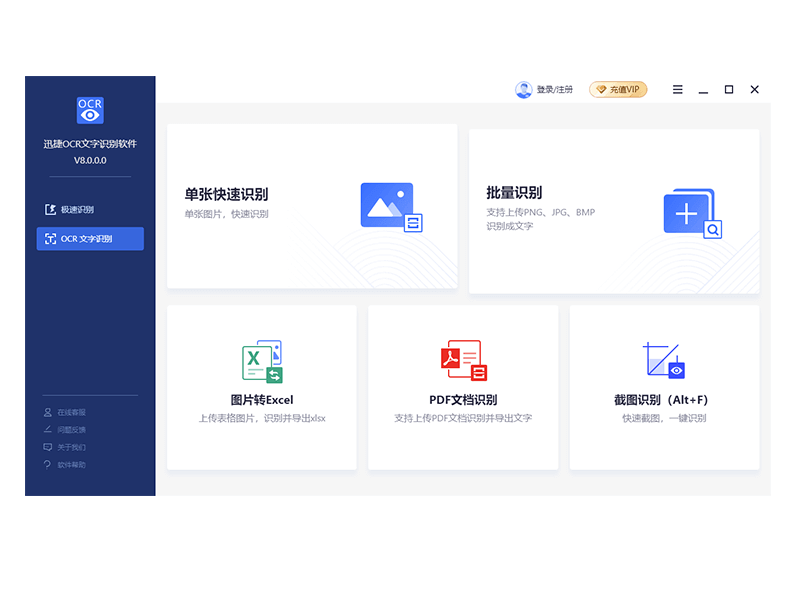Click 登录/注册 to sign in
This screenshot has width=800, height=600.
tap(553, 89)
